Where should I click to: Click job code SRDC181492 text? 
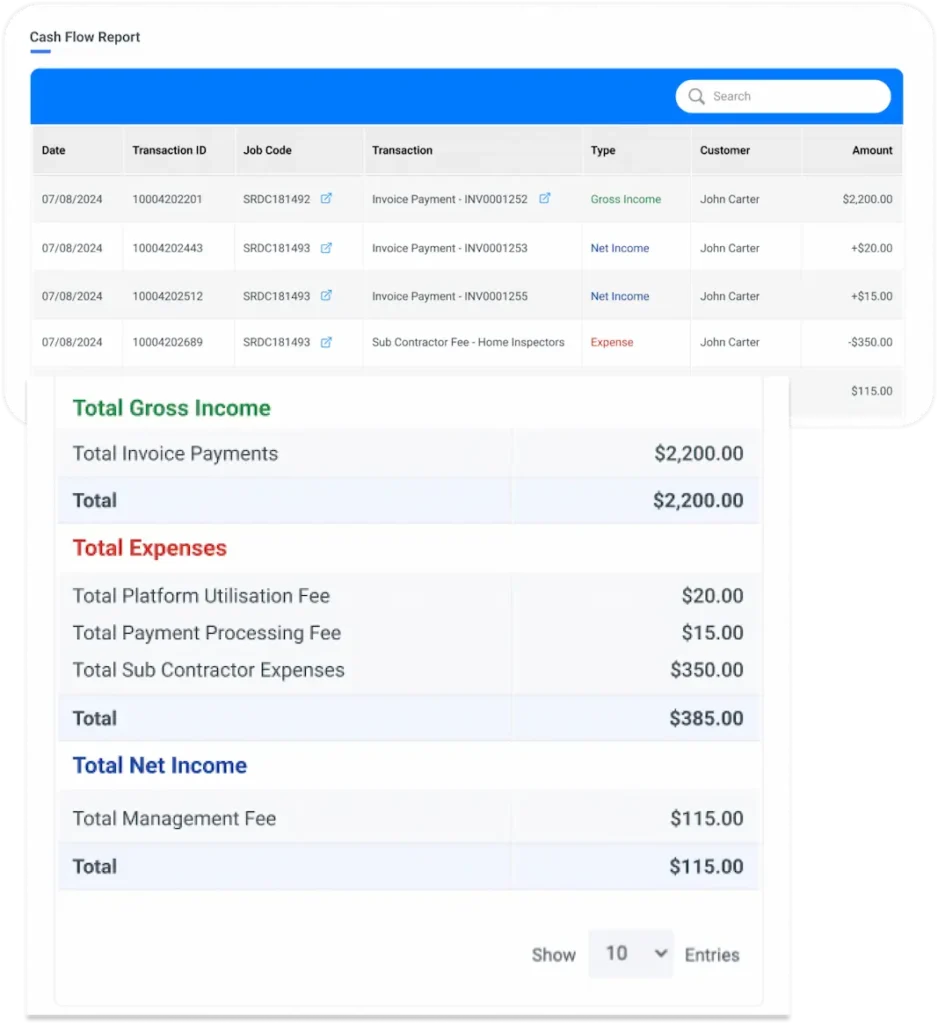[x=276, y=199]
